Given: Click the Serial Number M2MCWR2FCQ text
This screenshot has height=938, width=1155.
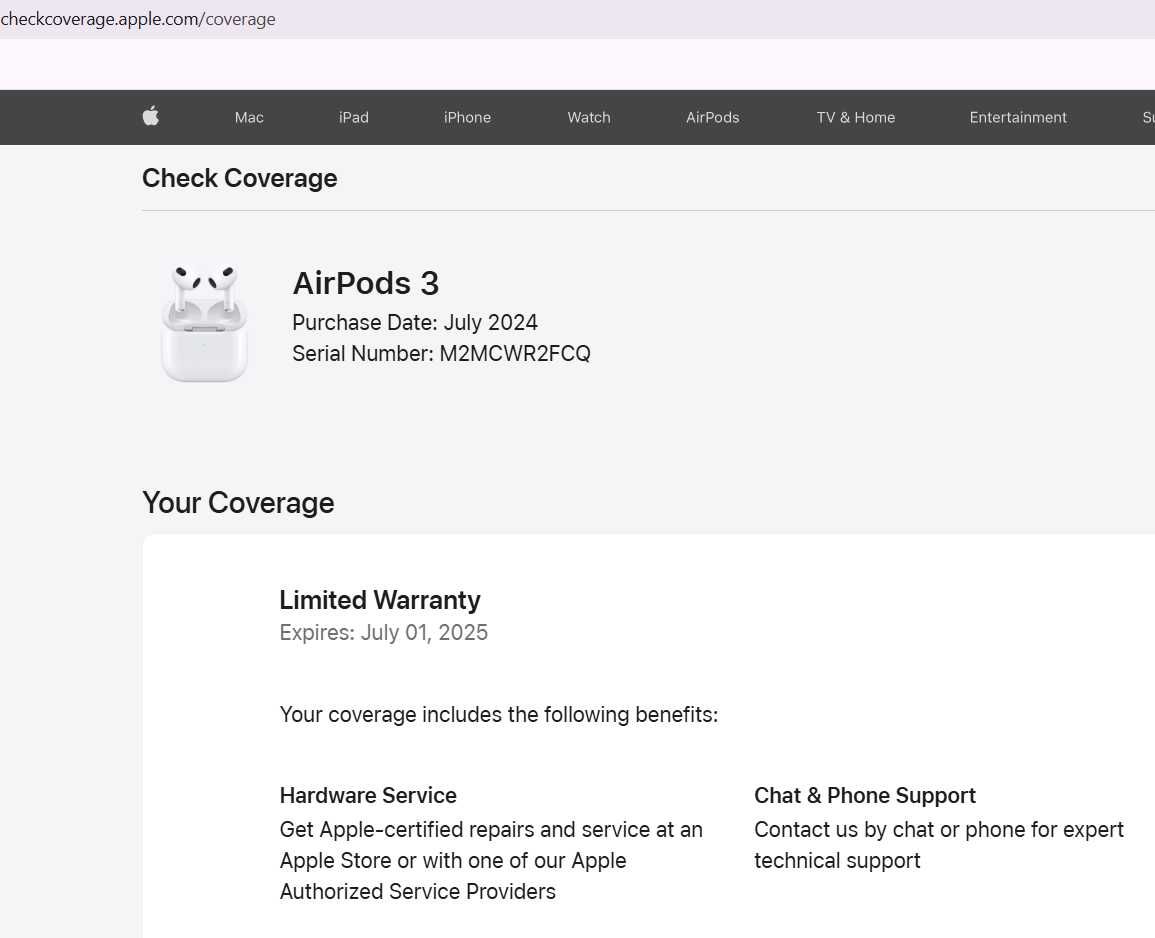Looking at the screenshot, I should click(x=441, y=354).
